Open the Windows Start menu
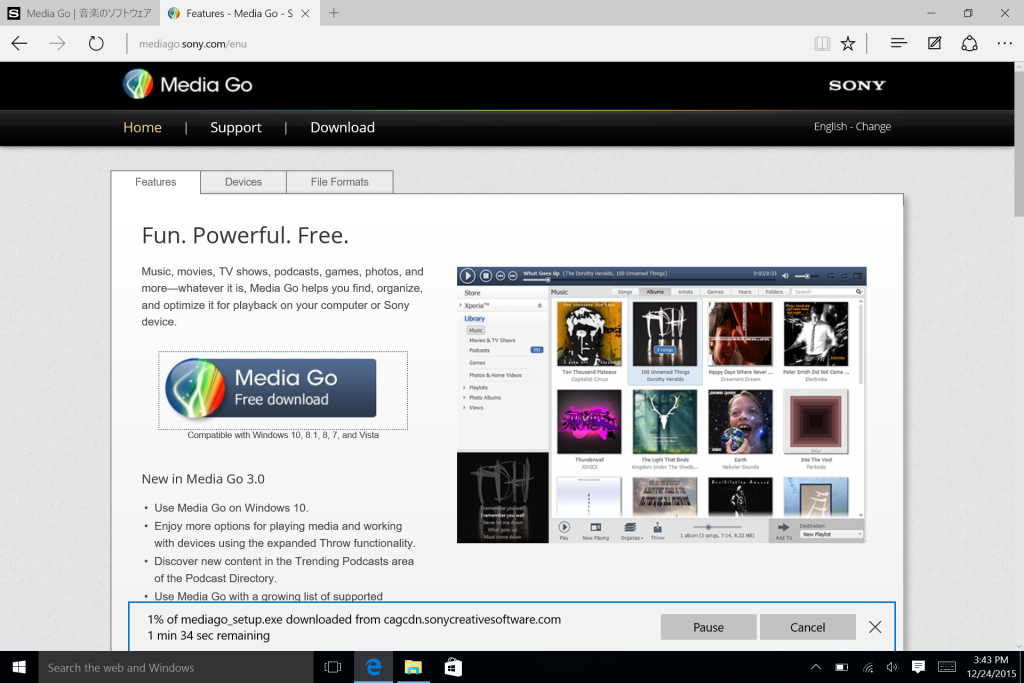This screenshot has width=1024, height=683. pos(19,667)
